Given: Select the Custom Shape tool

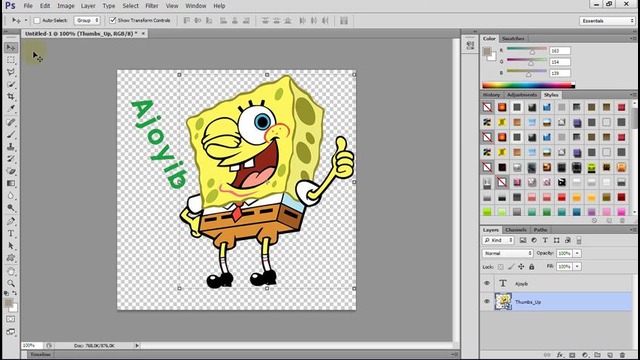Looking at the screenshot, I should tap(11, 258).
